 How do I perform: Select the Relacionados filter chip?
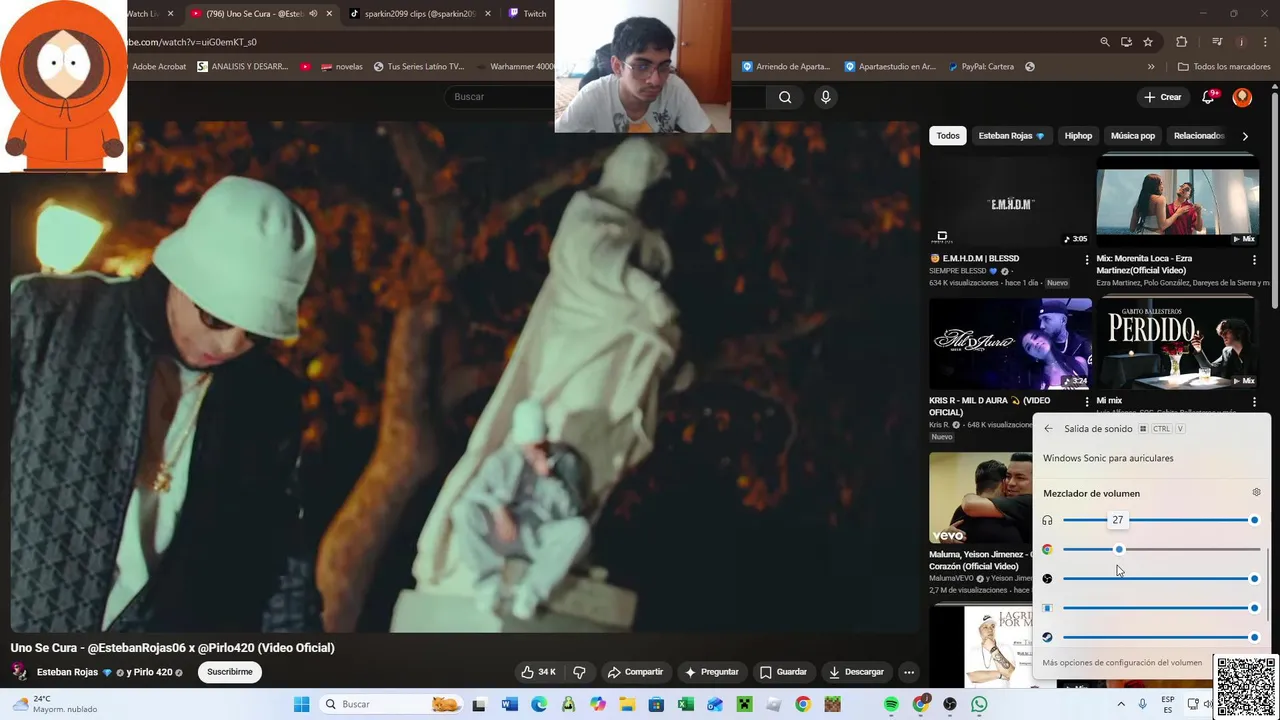(1199, 136)
